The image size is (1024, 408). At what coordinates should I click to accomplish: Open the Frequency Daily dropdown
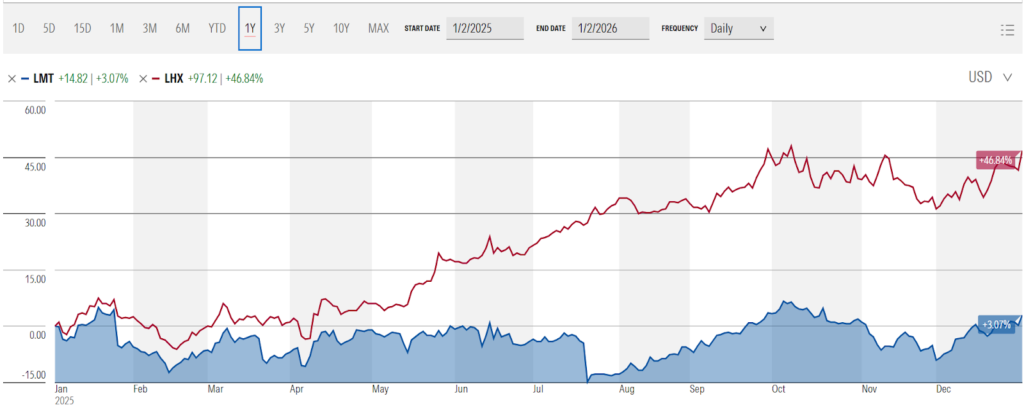pyautogui.click(x=739, y=28)
